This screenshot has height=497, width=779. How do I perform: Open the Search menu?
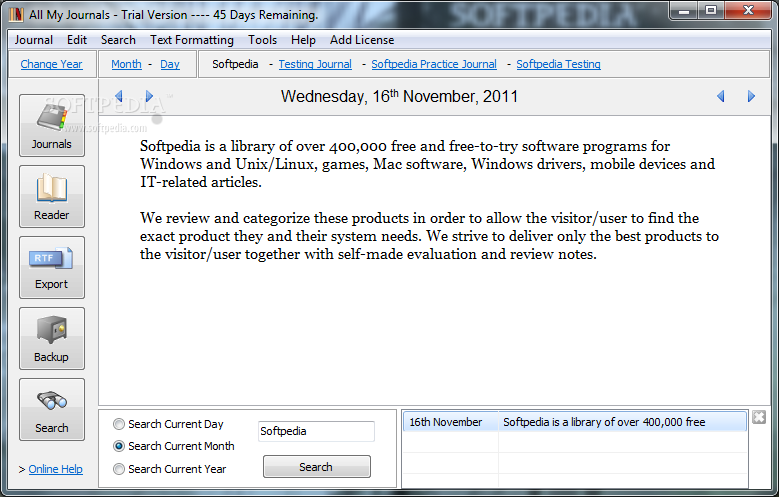(118, 40)
